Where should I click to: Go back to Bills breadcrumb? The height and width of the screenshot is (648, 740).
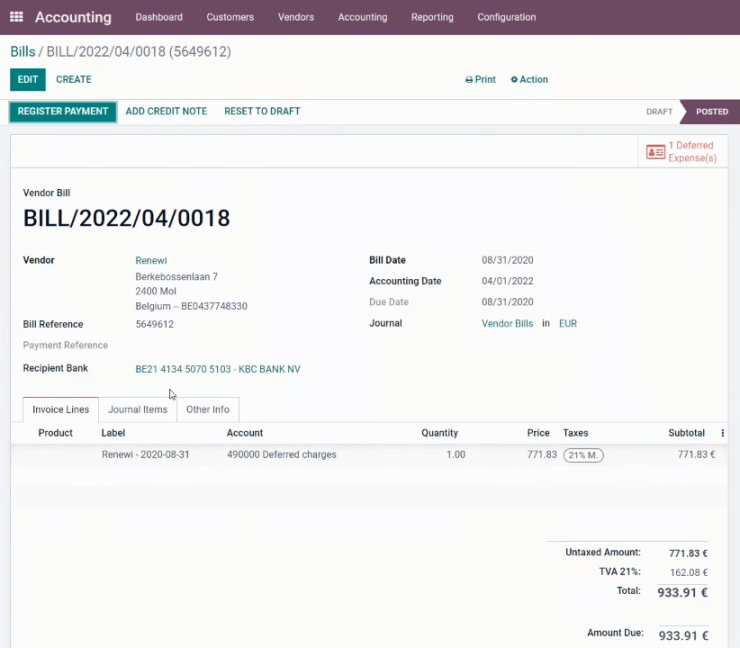coord(23,51)
